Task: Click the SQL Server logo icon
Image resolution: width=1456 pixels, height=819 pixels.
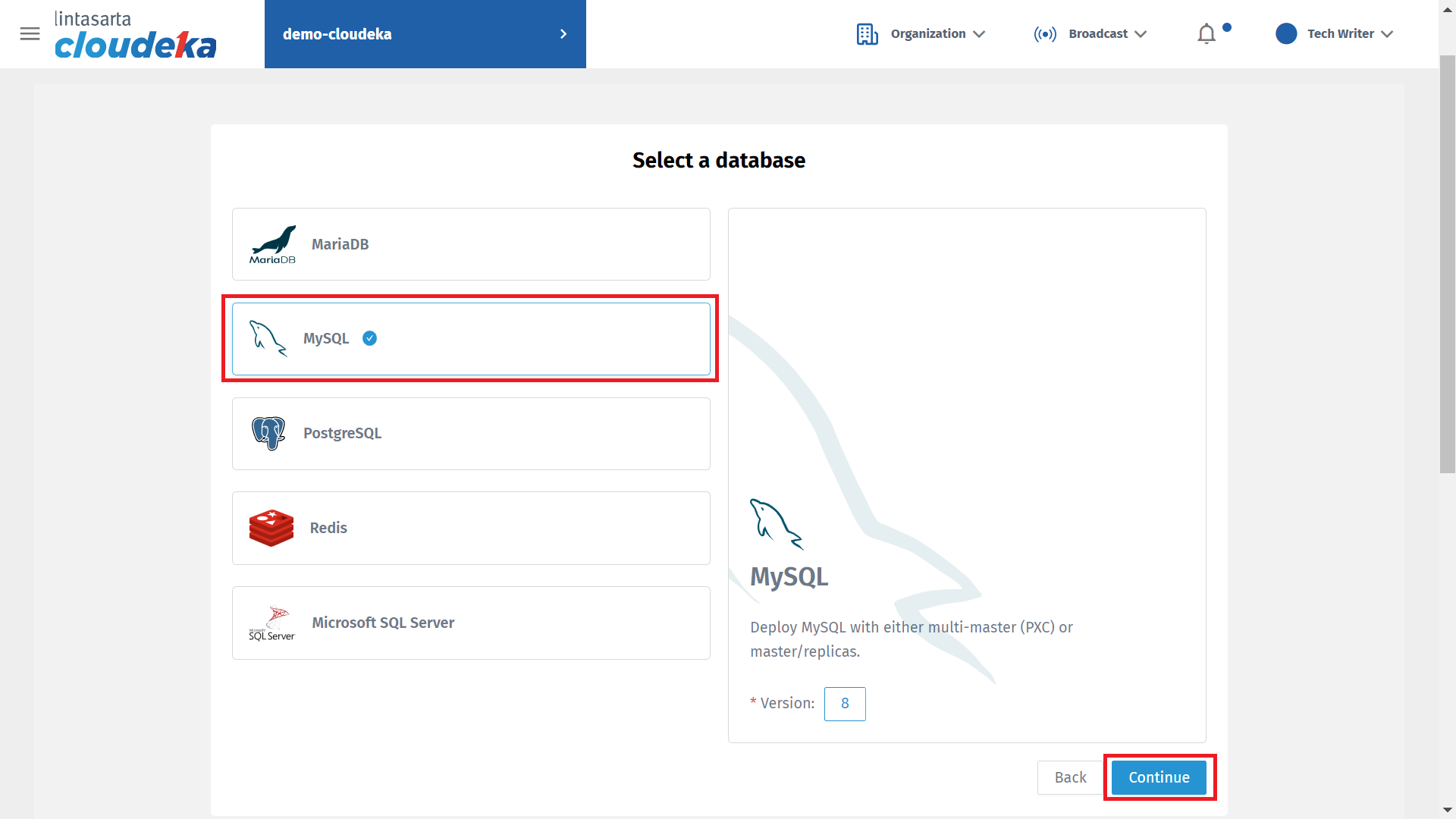Action: [271, 623]
